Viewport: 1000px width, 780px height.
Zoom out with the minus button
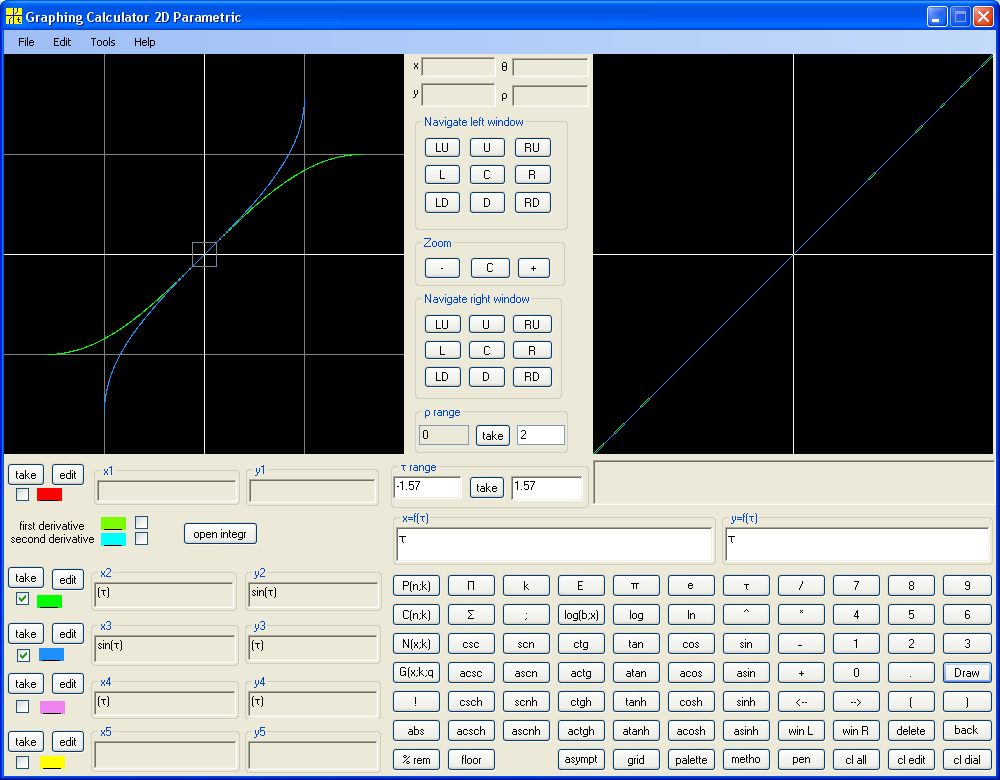(442, 268)
